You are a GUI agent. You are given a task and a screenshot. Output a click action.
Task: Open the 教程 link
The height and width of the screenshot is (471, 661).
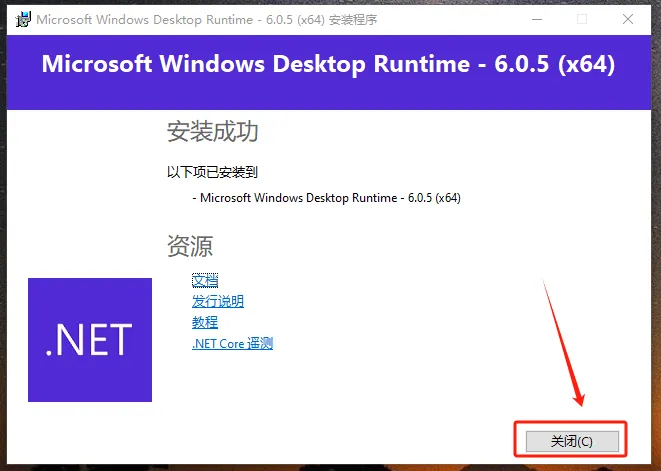click(205, 322)
